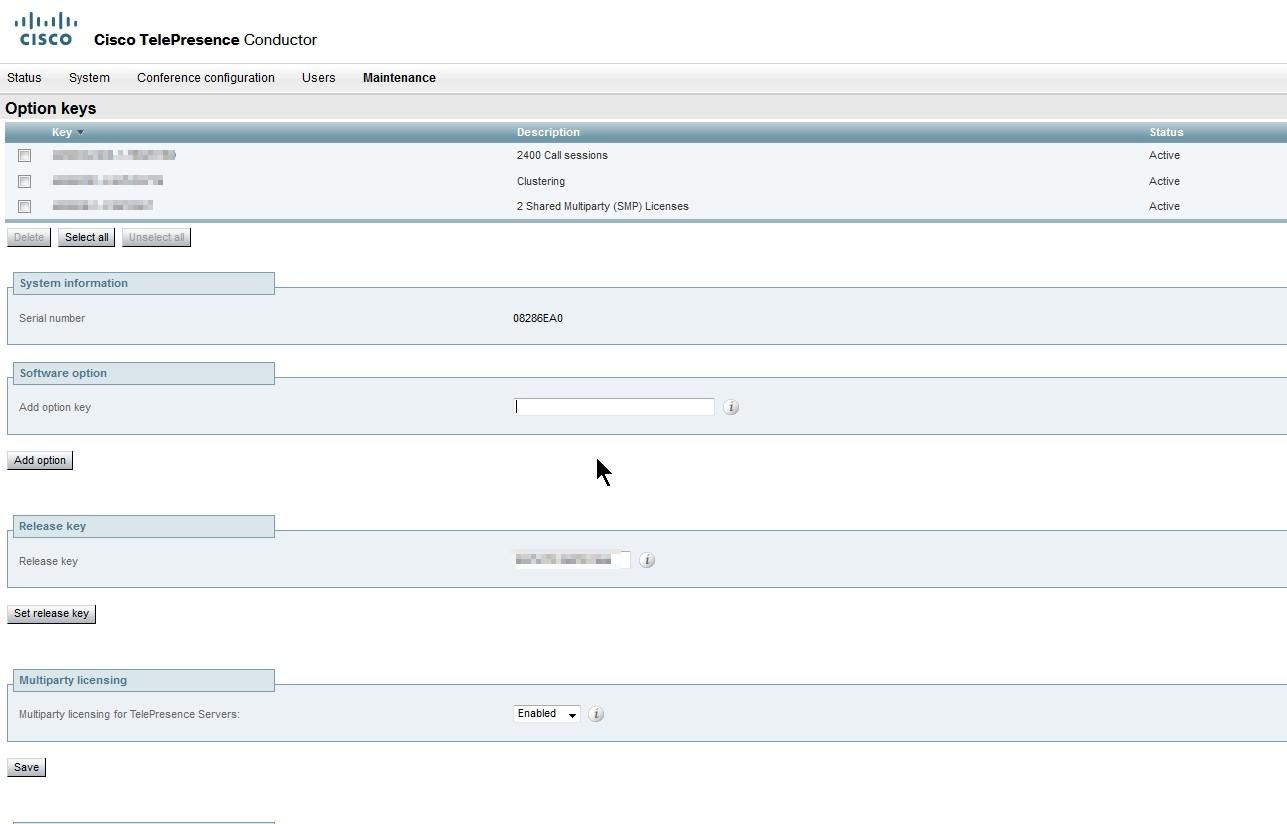This screenshot has height=824, width=1287.
Task: Click the Software option section title
Action: click(63, 373)
